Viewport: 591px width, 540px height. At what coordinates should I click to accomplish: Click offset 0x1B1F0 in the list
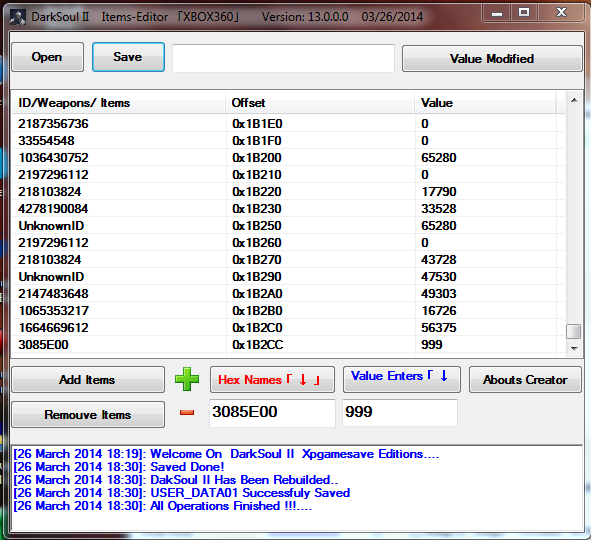(x=257, y=141)
